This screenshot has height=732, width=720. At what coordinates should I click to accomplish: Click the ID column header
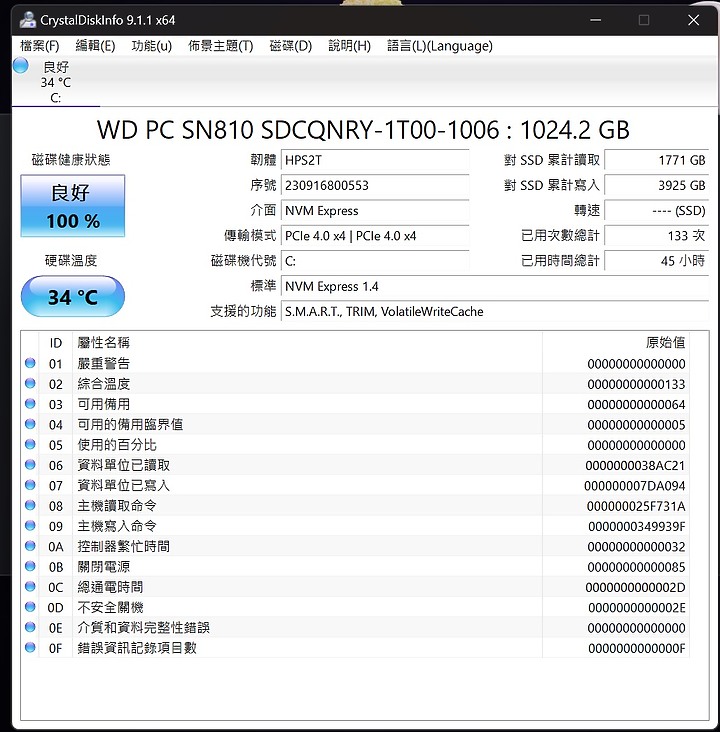pos(56,343)
